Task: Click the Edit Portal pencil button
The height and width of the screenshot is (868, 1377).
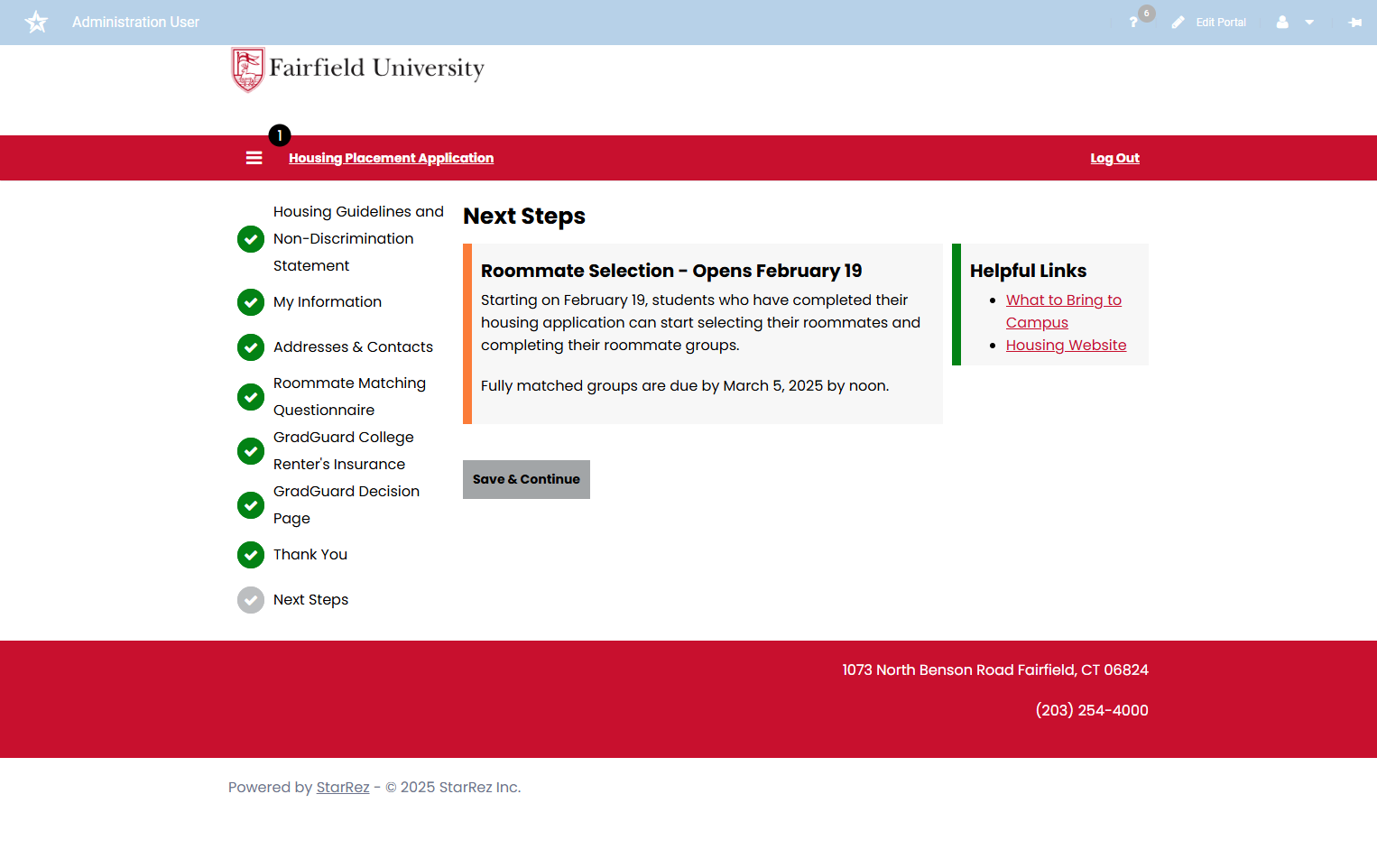Action: point(1208,23)
